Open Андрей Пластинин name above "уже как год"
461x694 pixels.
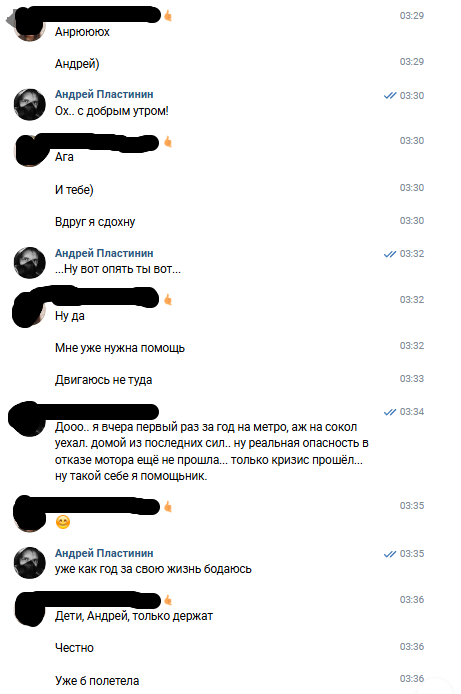tap(104, 553)
